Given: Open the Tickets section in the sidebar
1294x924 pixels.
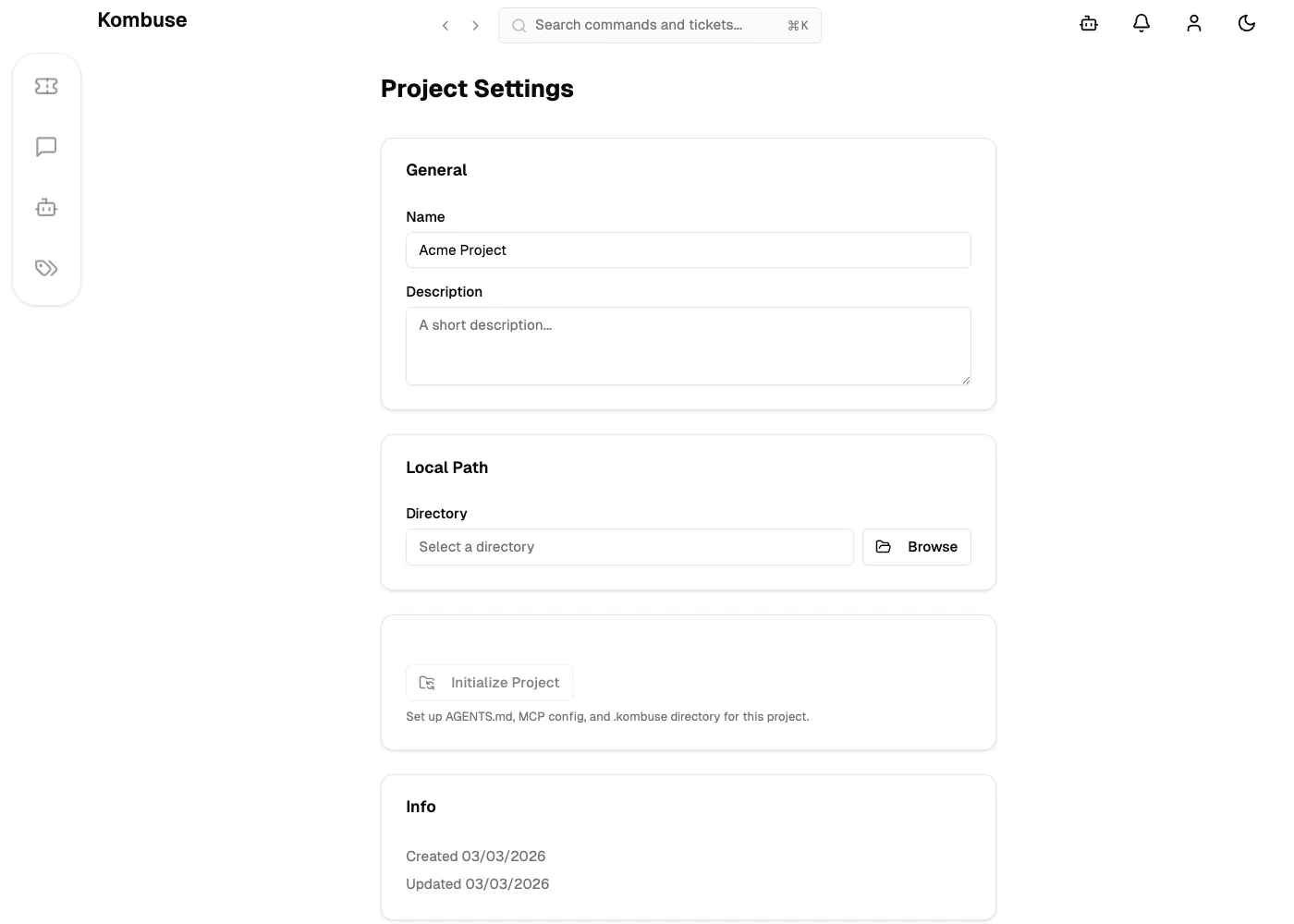Looking at the screenshot, I should [x=46, y=85].
